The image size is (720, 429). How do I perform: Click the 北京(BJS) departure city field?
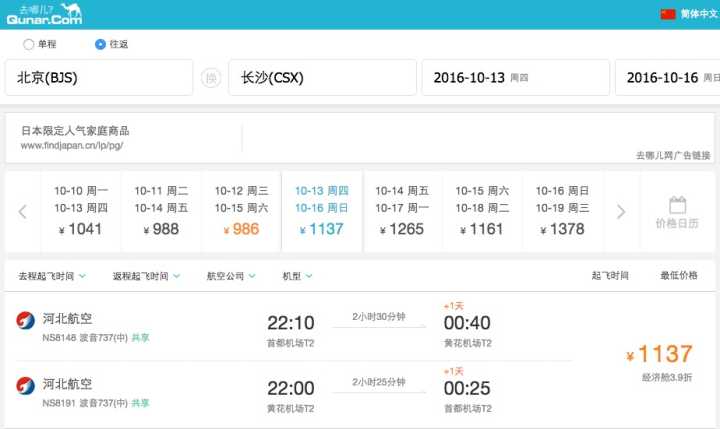[98, 78]
